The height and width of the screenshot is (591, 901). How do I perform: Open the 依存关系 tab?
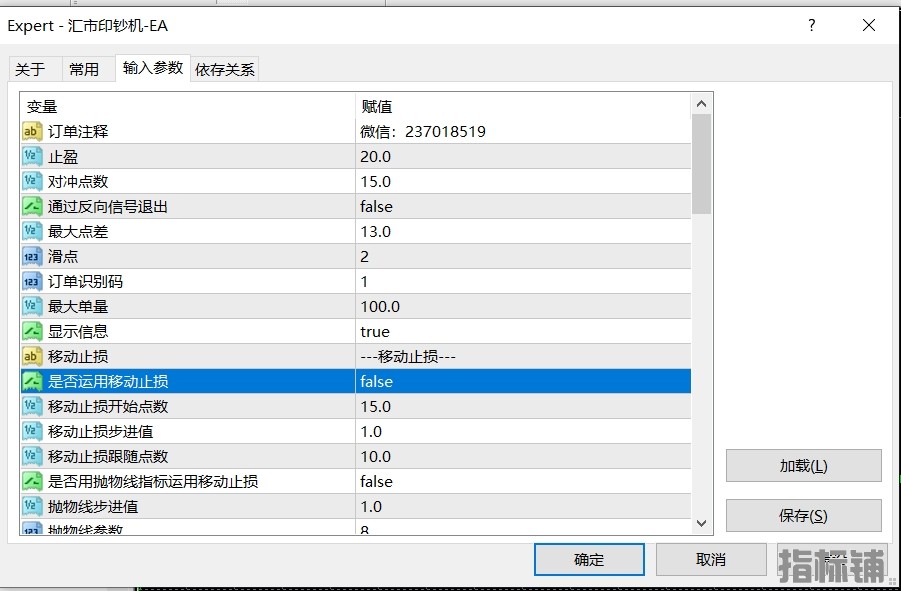pyautogui.click(x=225, y=69)
